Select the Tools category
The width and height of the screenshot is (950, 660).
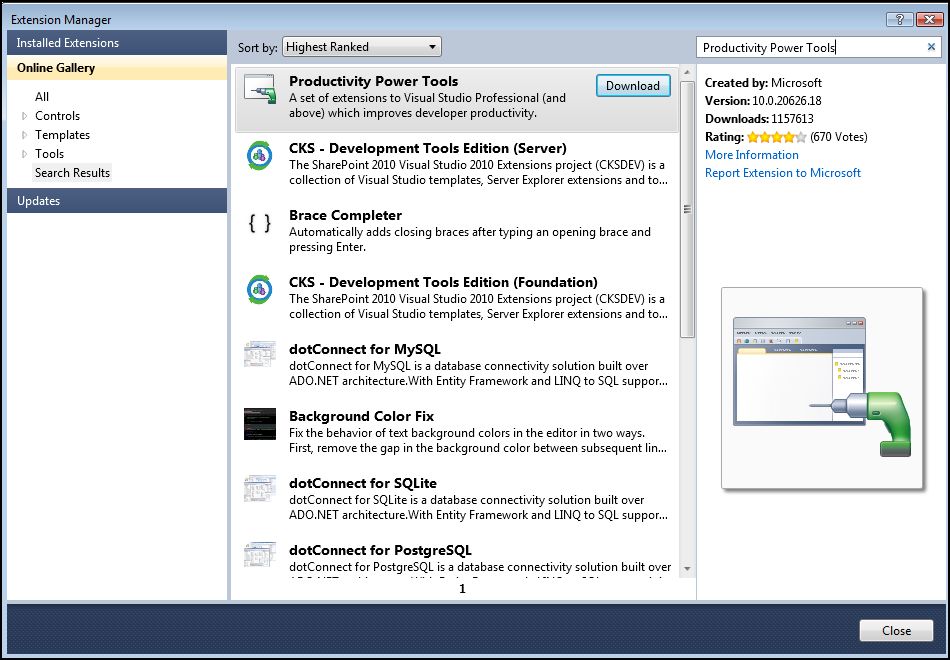(x=49, y=154)
